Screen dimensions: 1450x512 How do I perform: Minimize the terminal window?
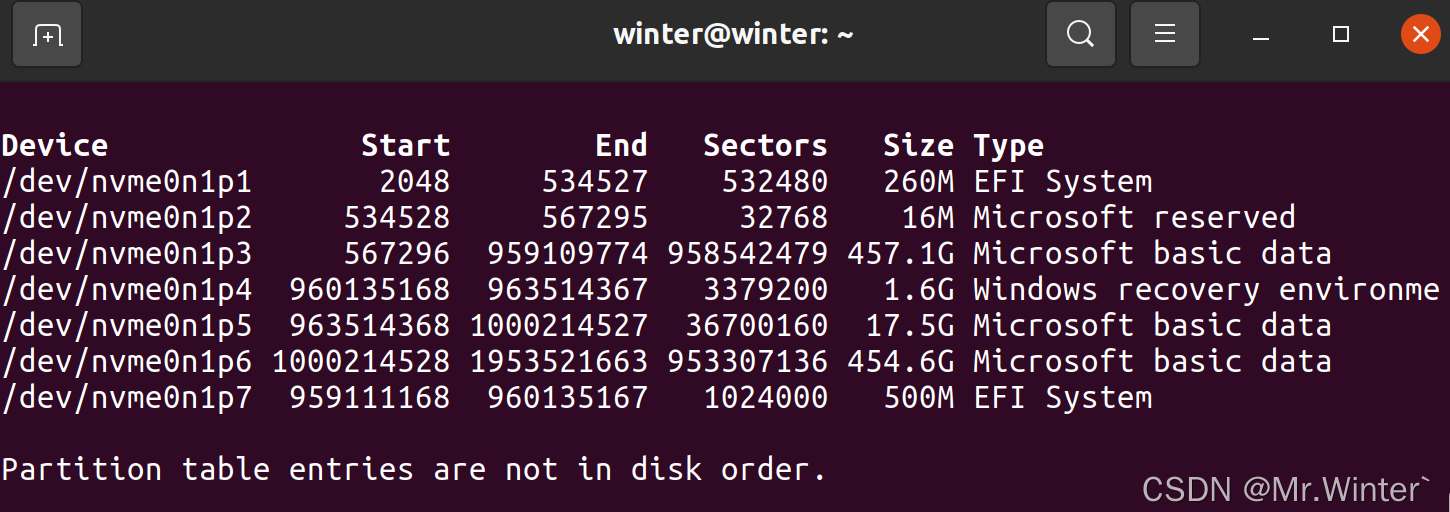click(x=1261, y=36)
